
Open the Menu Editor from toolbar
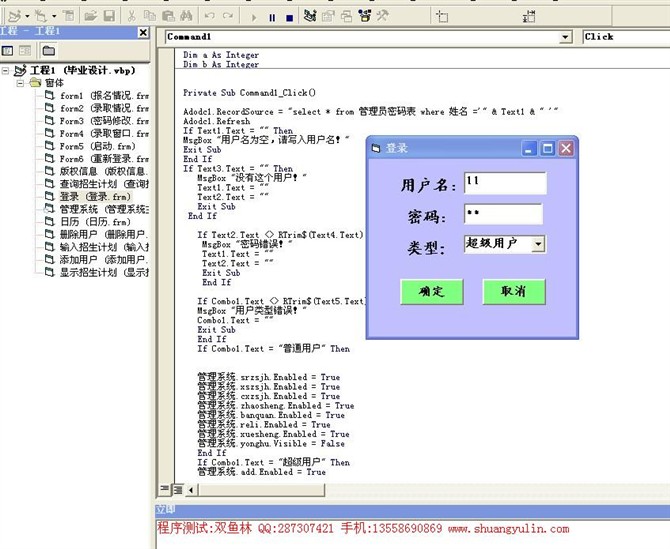(x=68, y=16)
